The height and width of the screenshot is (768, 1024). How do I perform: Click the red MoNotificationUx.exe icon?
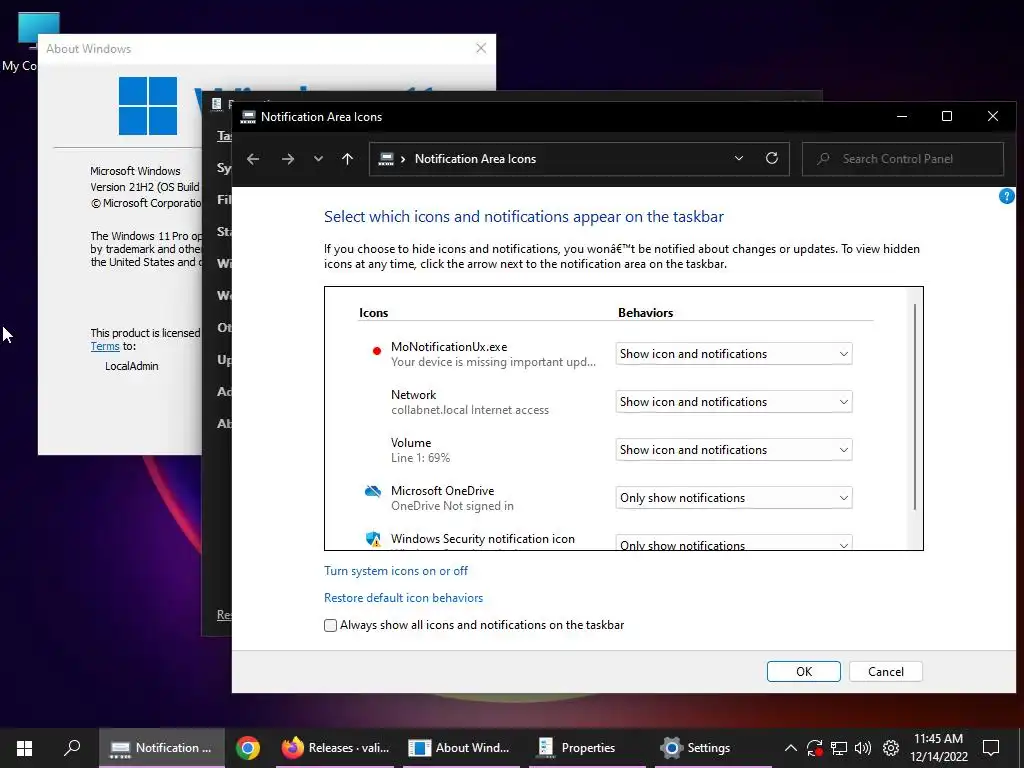click(x=376, y=351)
